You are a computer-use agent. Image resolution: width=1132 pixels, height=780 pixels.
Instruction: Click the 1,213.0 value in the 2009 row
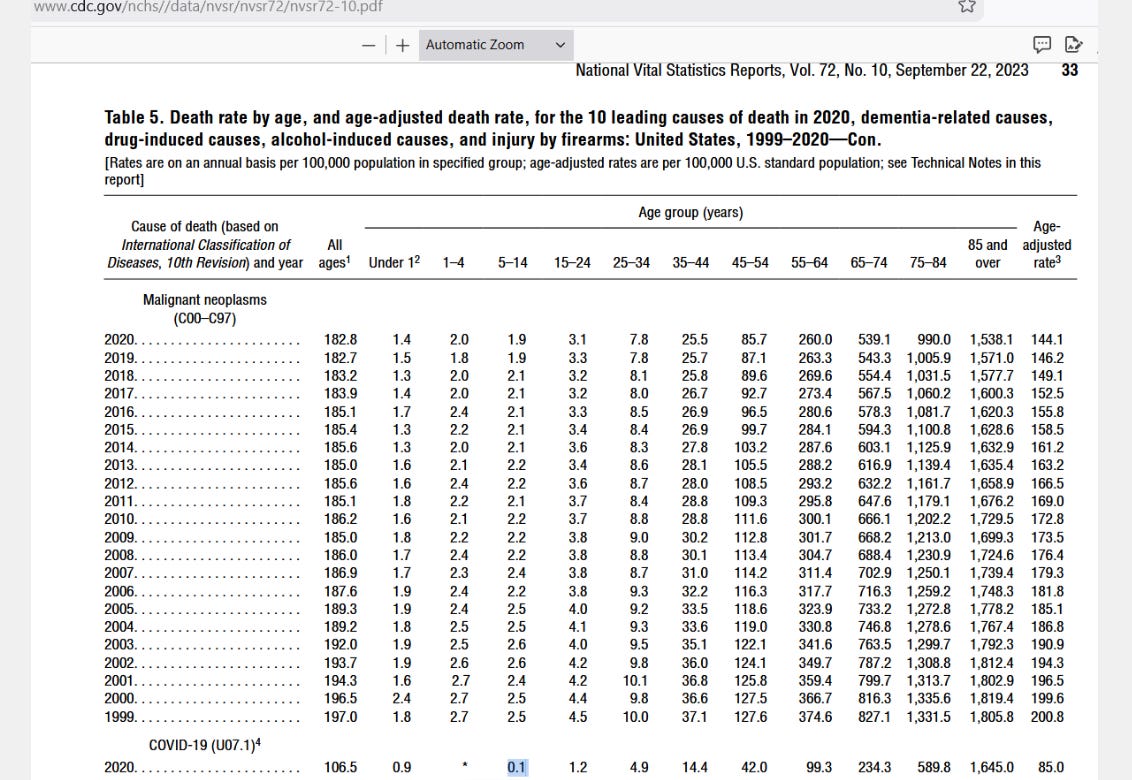click(928, 537)
